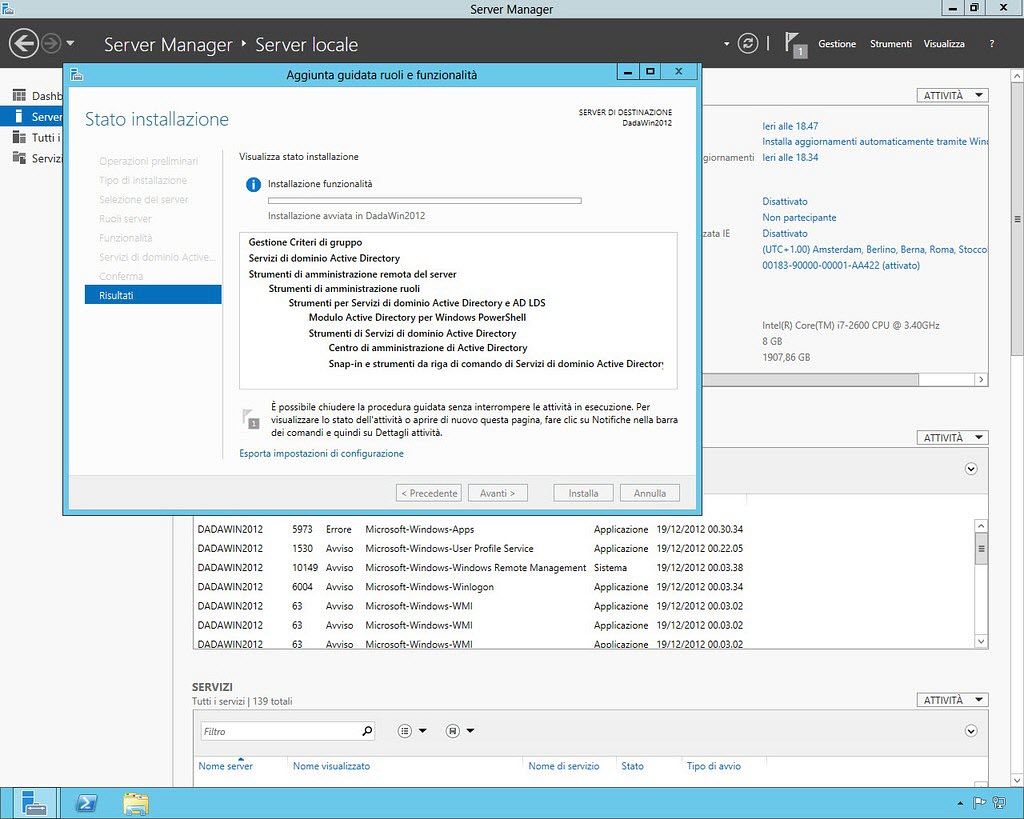Open the events ATTIVITÀ dropdown
Screen dimensions: 1024x819
point(952,438)
